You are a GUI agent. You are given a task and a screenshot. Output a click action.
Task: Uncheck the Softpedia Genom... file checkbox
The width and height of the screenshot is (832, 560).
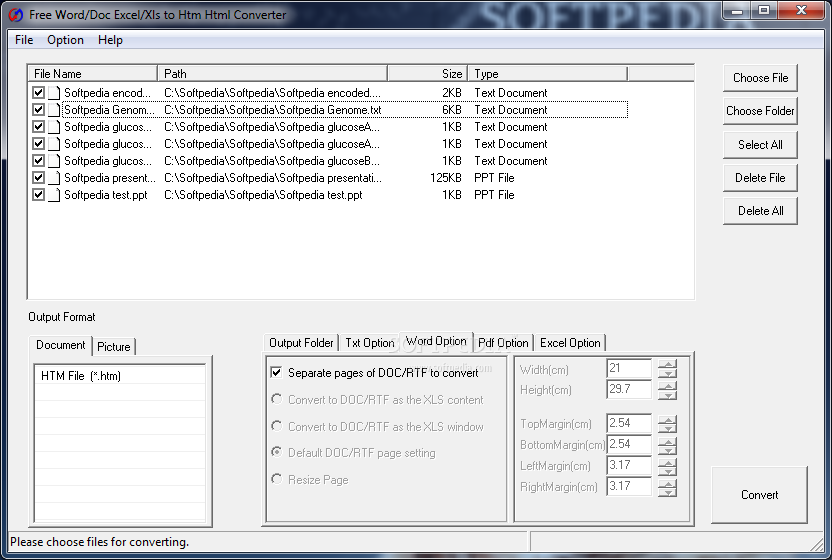pyautogui.click(x=38, y=109)
